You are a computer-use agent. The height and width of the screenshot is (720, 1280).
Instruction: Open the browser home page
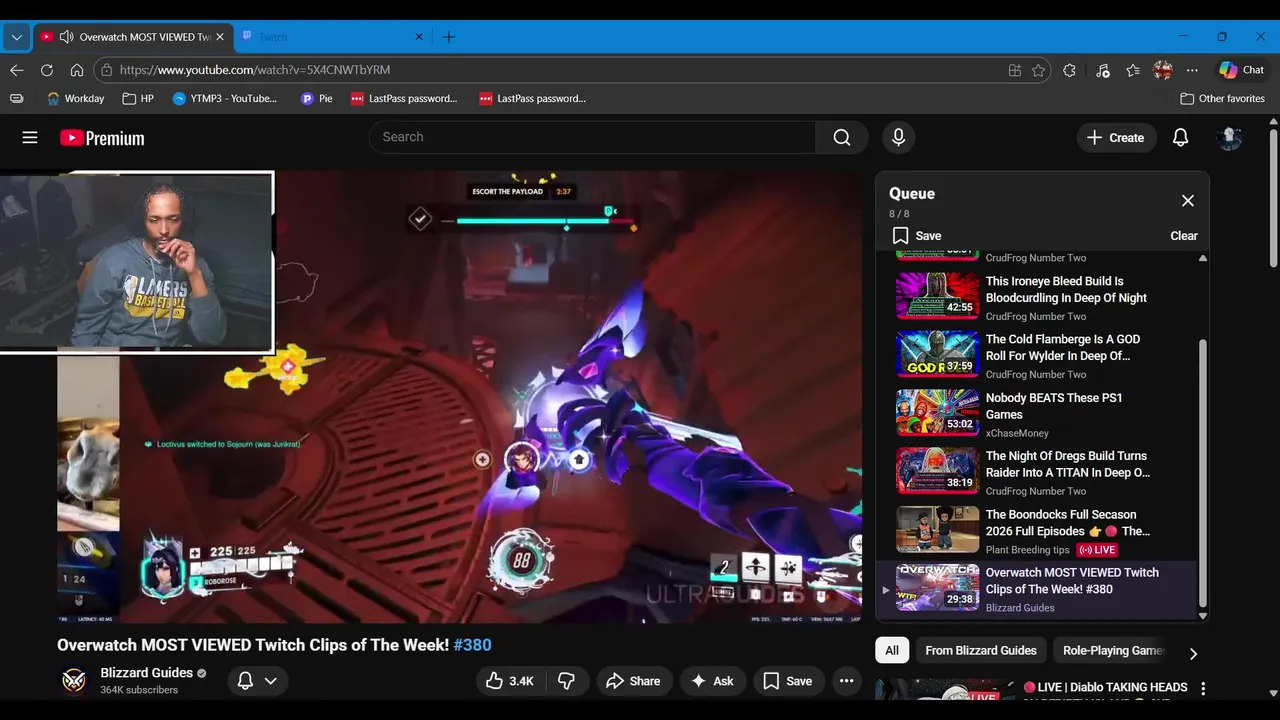point(76,70)
